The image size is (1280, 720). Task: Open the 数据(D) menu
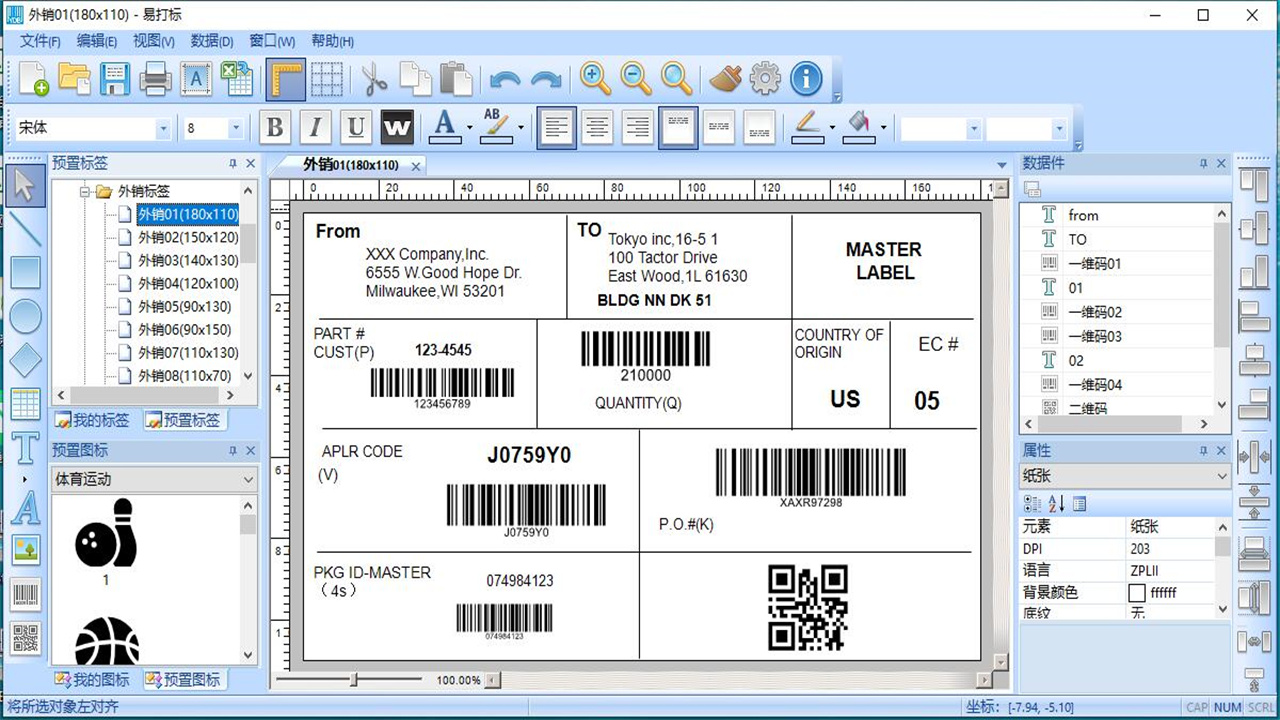211,41
